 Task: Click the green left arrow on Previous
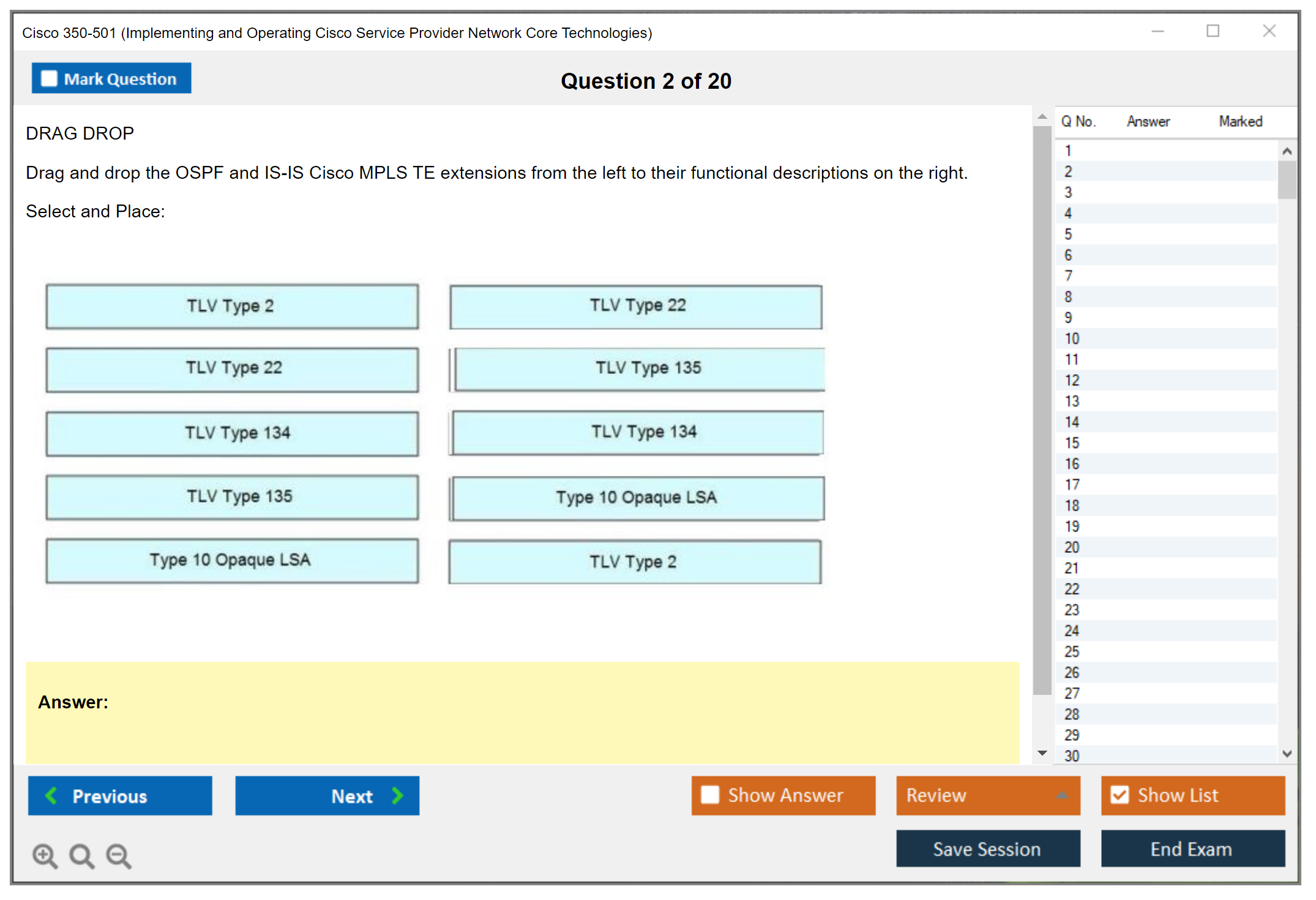point(51,795)
